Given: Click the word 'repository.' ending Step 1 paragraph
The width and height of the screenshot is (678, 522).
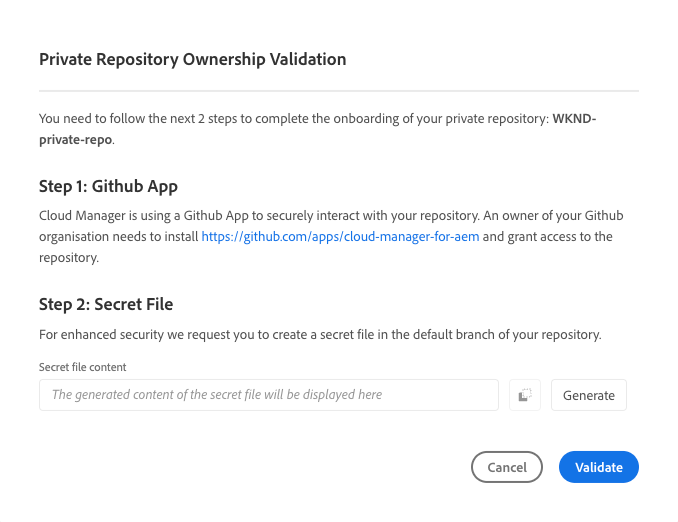Looking at the screenshot, I should [69, 258].
